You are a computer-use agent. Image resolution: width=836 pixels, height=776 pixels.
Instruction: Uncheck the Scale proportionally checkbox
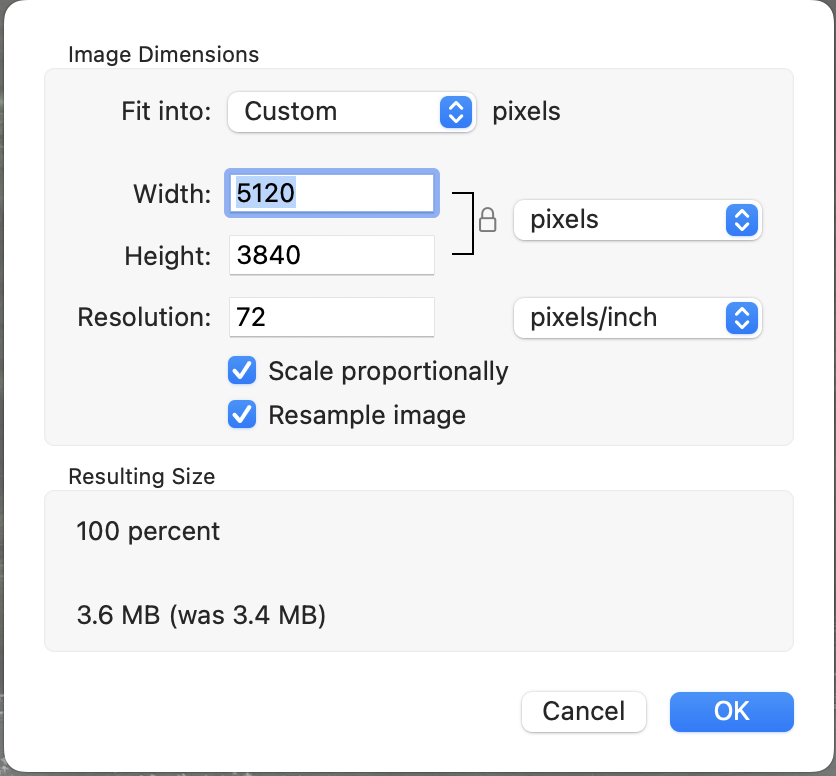pos(242,371)
